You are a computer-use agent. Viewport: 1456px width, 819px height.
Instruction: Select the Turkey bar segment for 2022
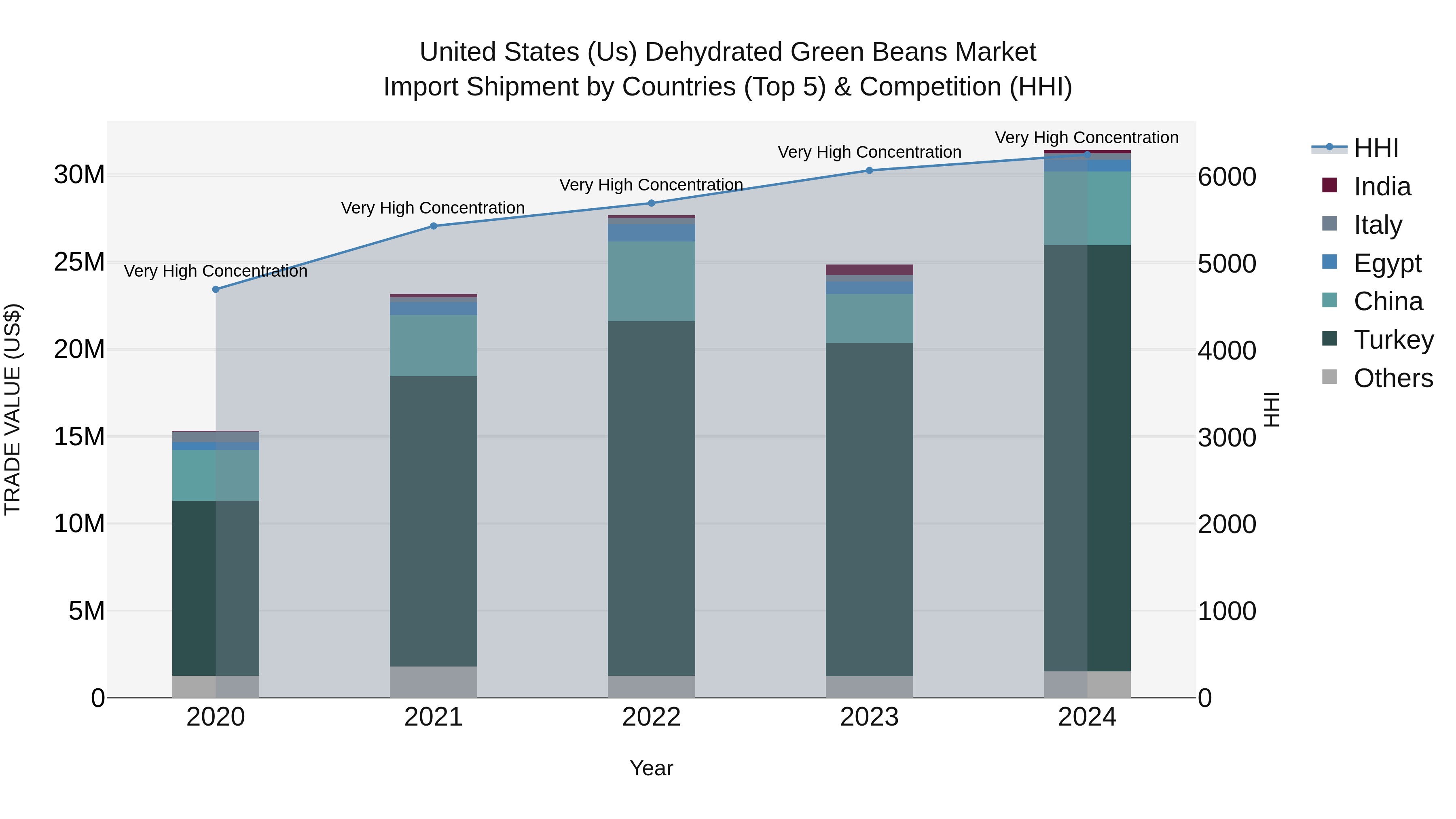click(x=651, y=499)
